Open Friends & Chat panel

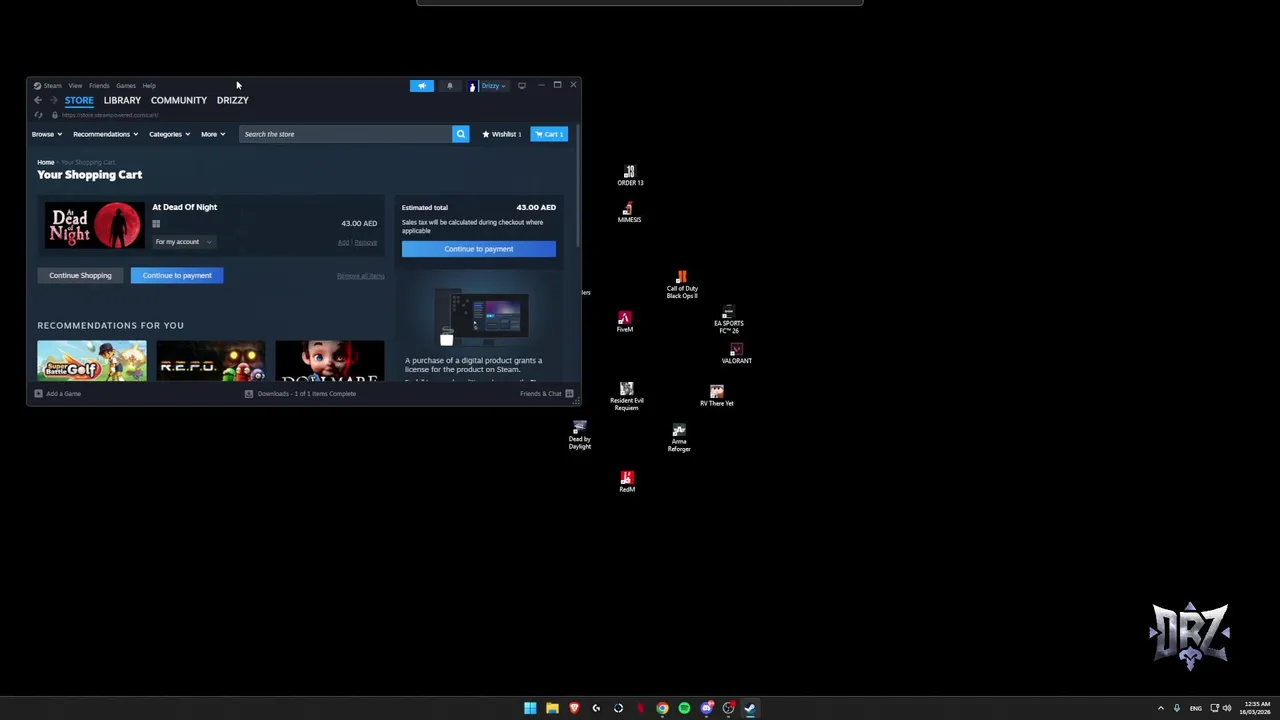point(546,394)
